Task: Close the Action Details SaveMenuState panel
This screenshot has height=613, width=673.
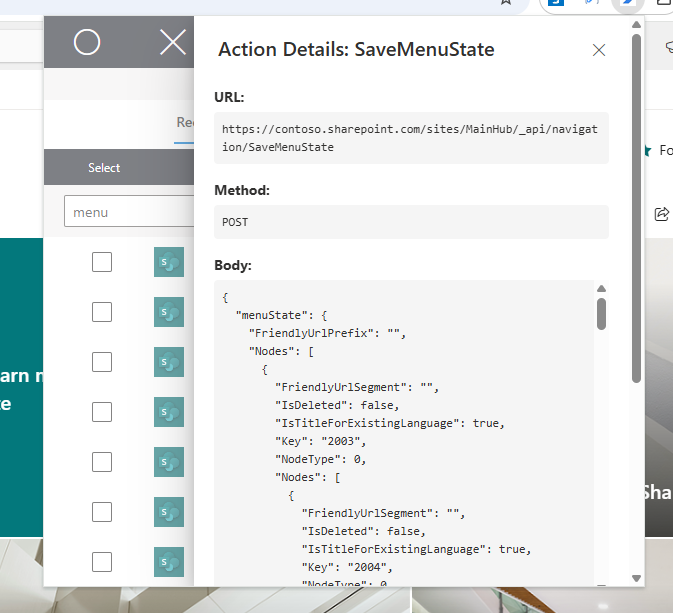Action: (599, 50)
